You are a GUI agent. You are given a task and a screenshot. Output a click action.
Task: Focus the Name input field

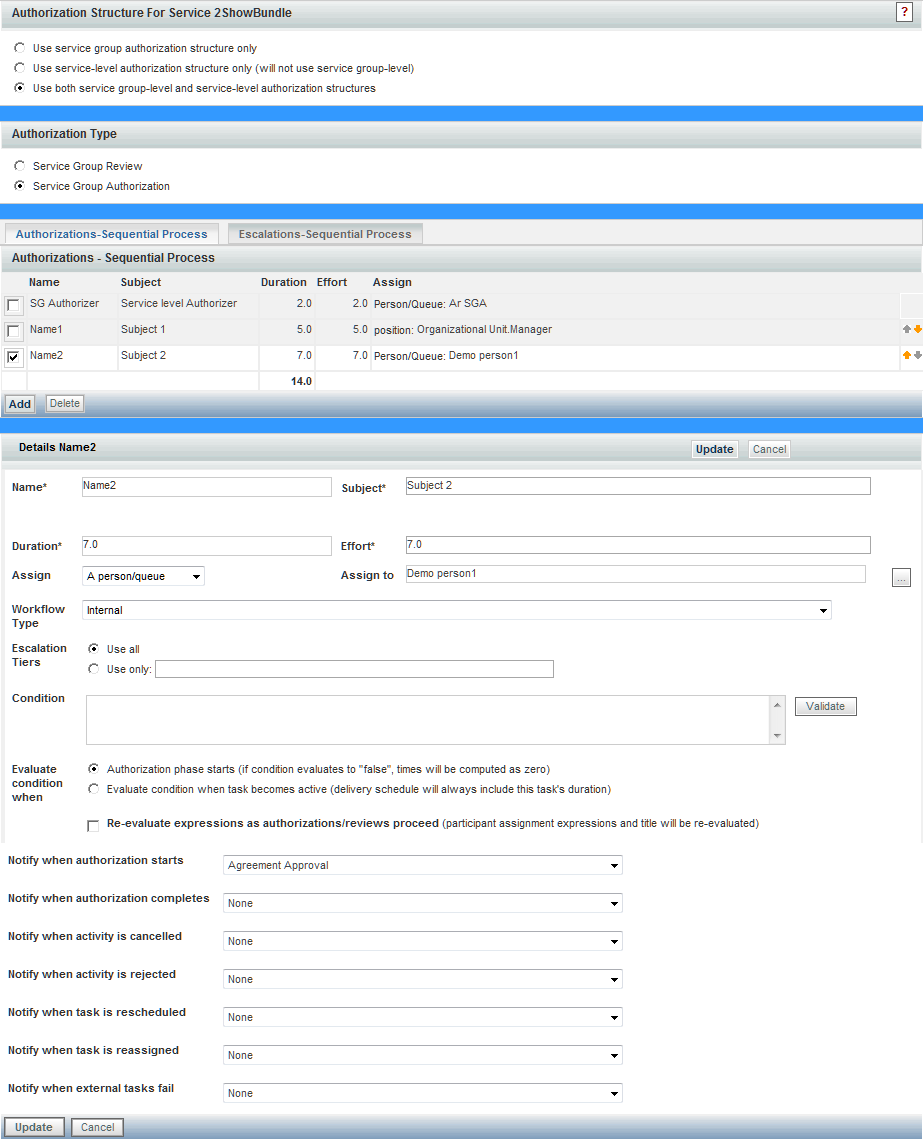tap(207, 487)
